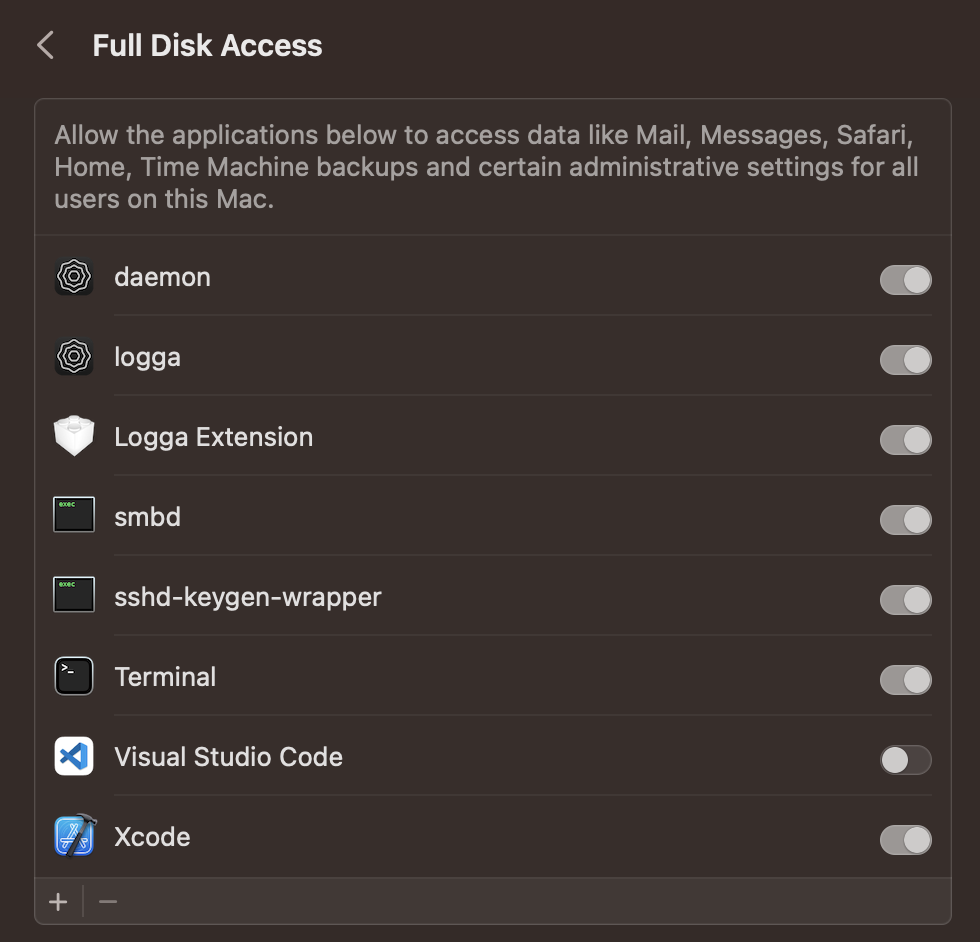Click the daemon app icon
980x942 pixels.
point(73,277)
